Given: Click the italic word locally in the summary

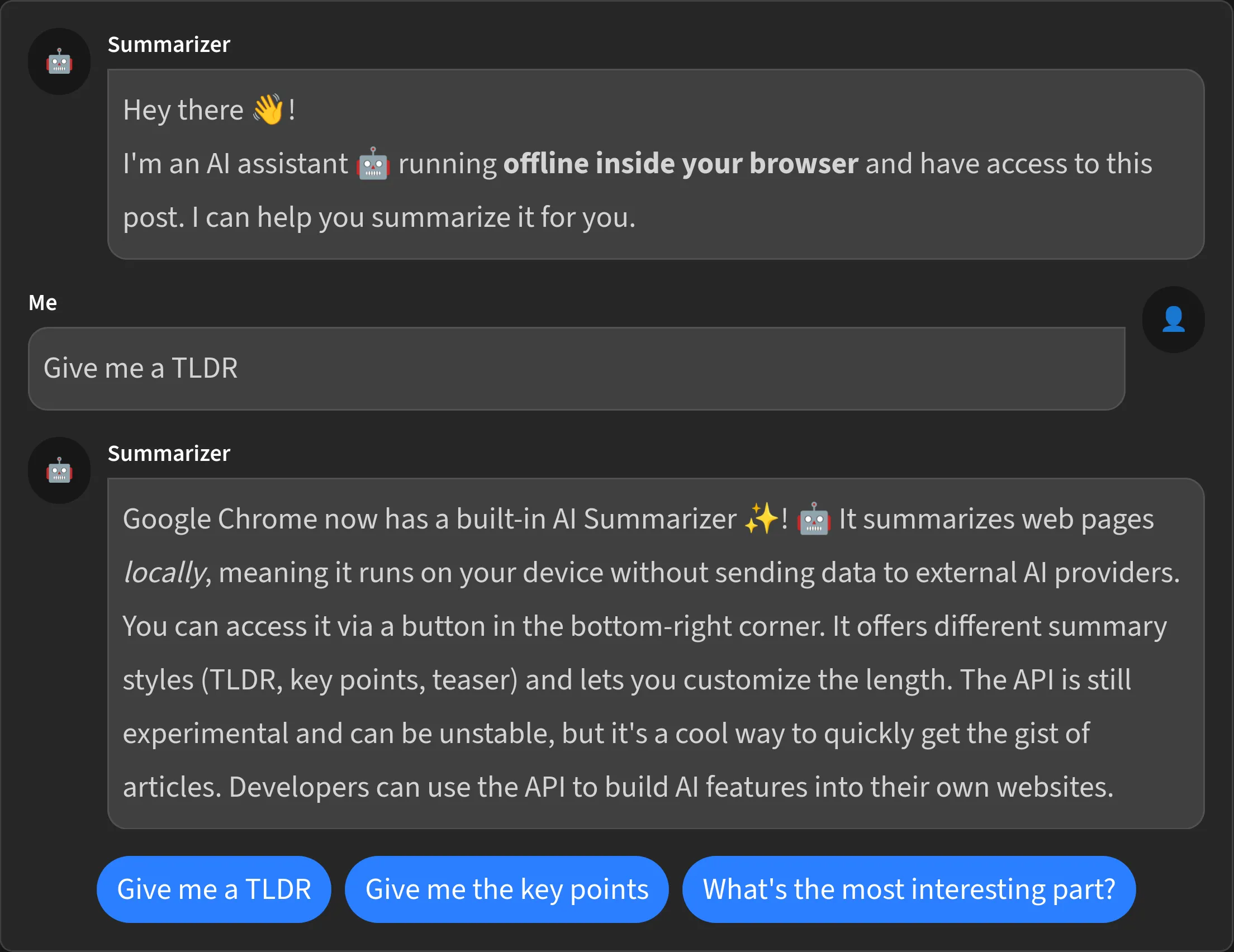Looking at the screenshot, I should 165,572.
